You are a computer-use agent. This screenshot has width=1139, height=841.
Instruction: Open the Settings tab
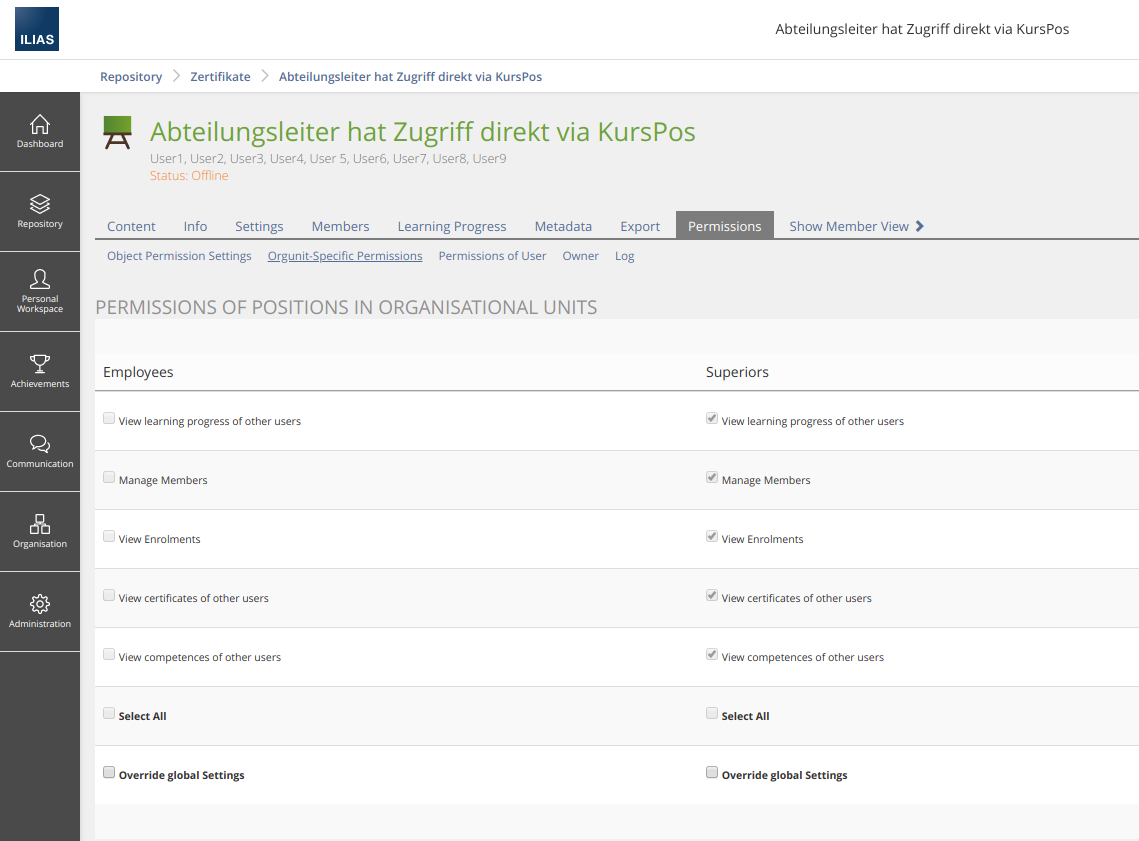(x=259, y=226)
